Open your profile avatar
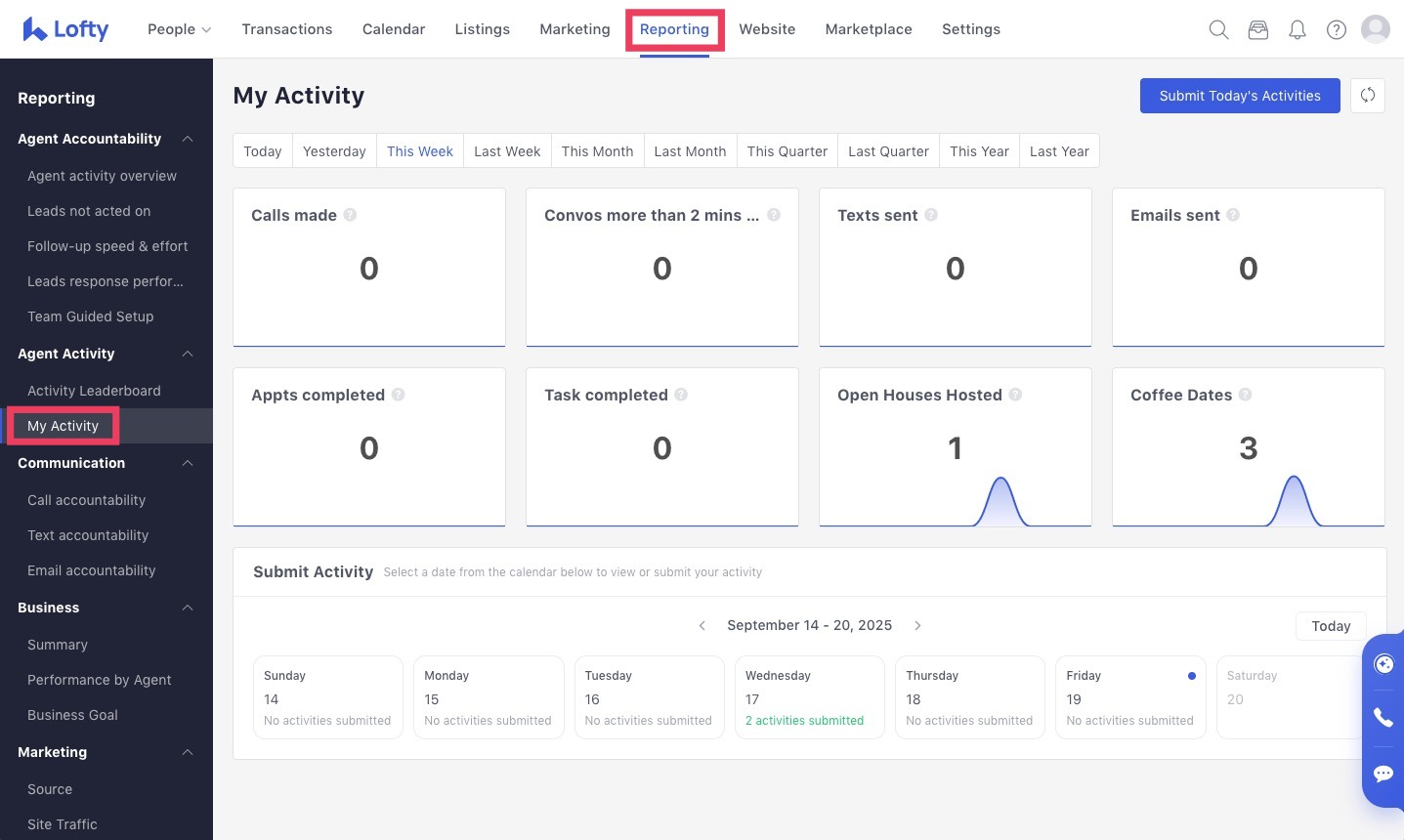Viewport: 1404px width, 840px height. pyautogui.click(x=1376, y=29)
